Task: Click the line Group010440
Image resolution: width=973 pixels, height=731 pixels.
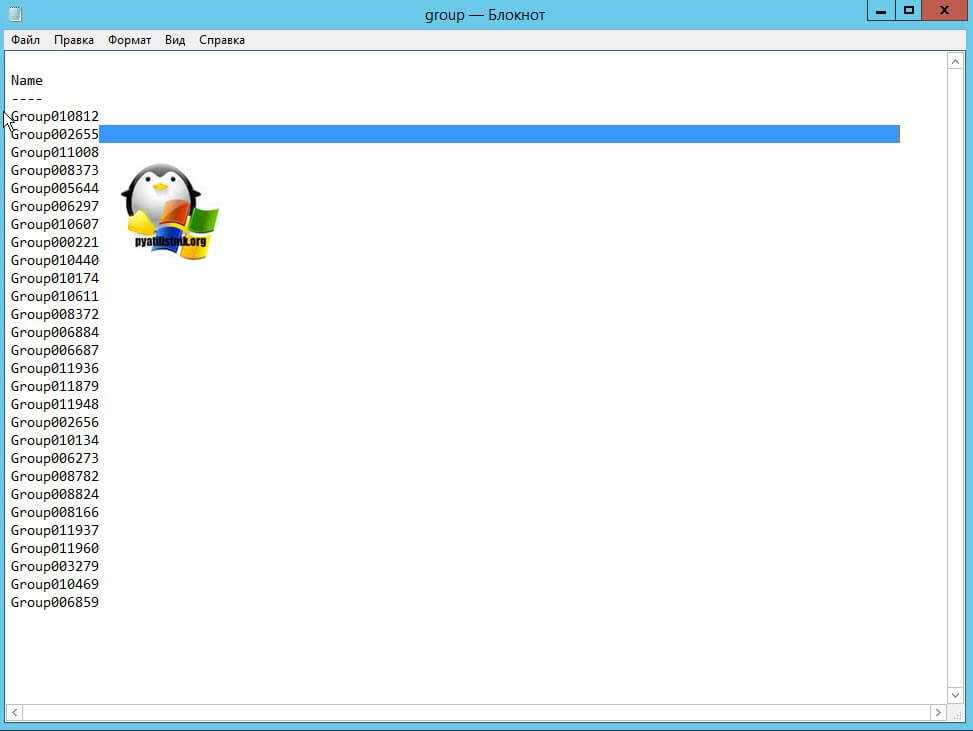Action: click(x=55, y=260)
